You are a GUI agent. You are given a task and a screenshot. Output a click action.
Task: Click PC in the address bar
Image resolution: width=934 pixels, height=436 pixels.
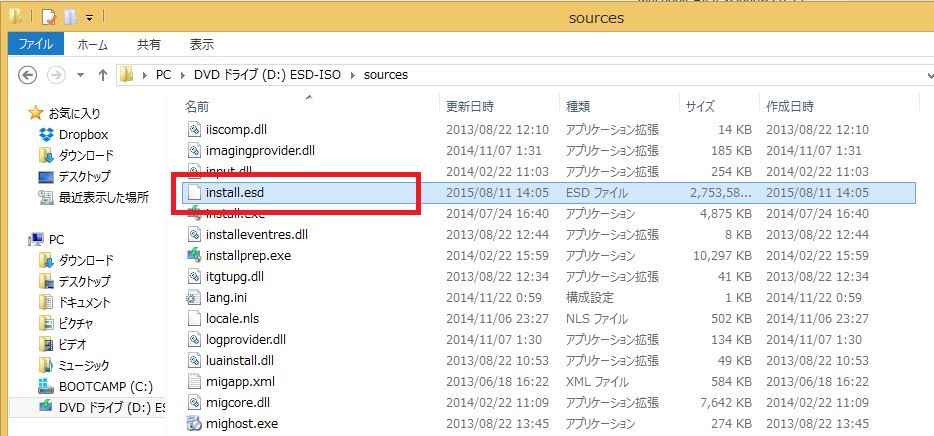pyautogui.click(x=163, y=75)
